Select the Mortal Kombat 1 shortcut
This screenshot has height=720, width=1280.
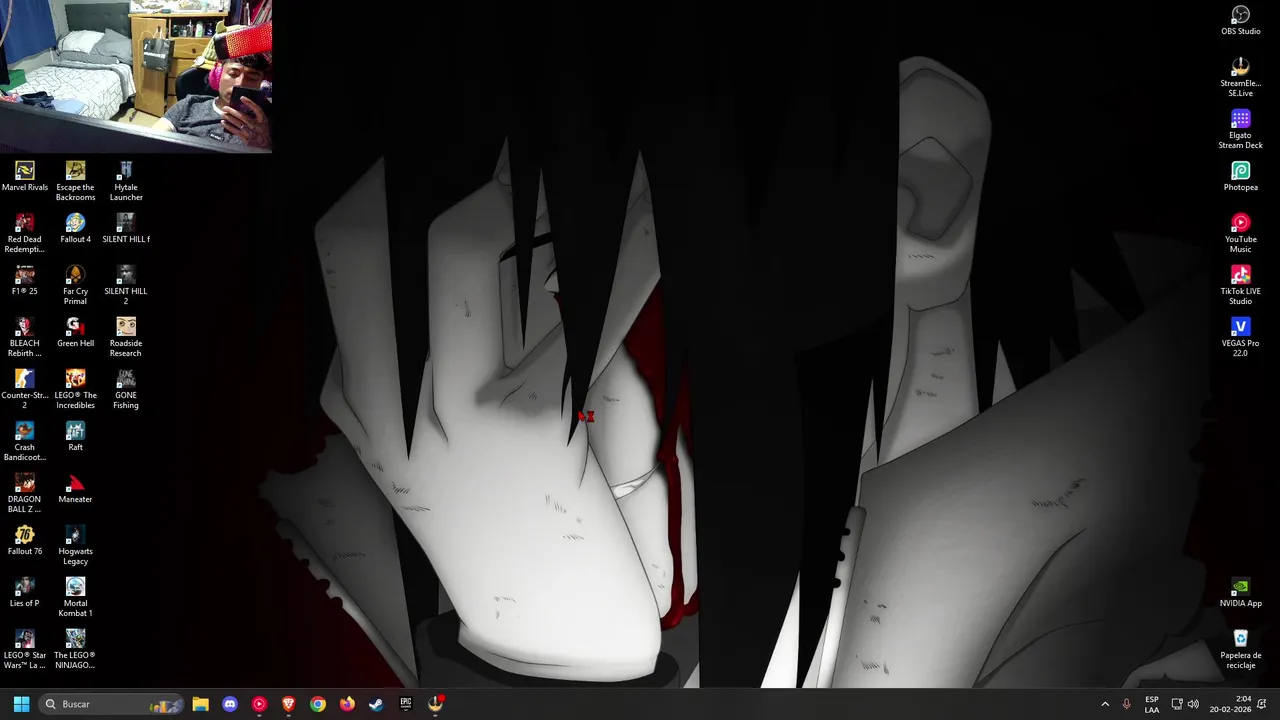coord(75,598)
